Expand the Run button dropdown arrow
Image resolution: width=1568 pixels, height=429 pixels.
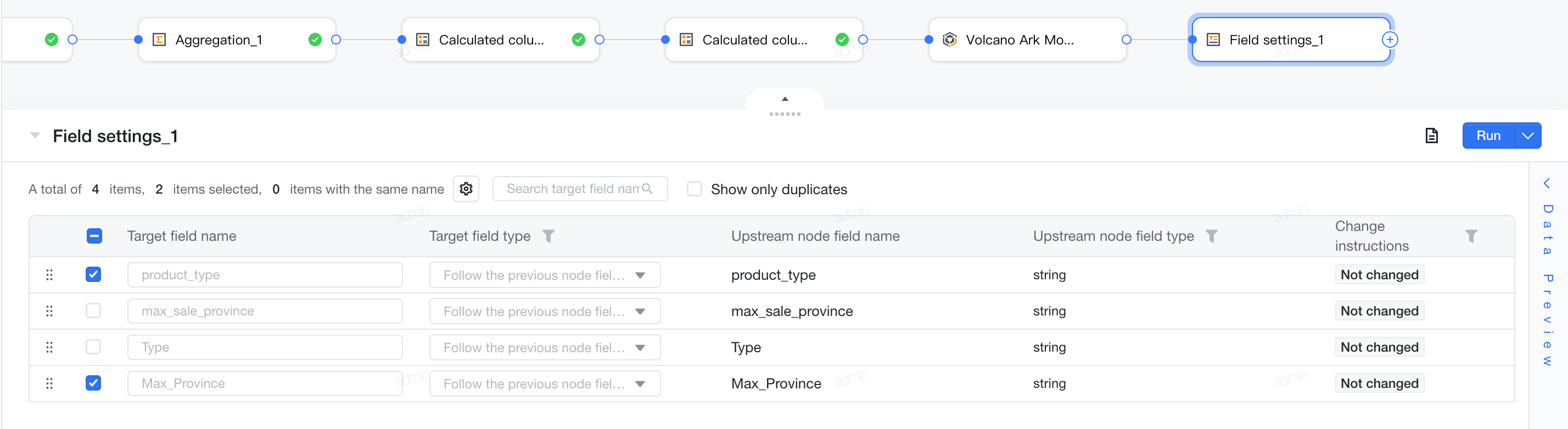pos(1527,136)
